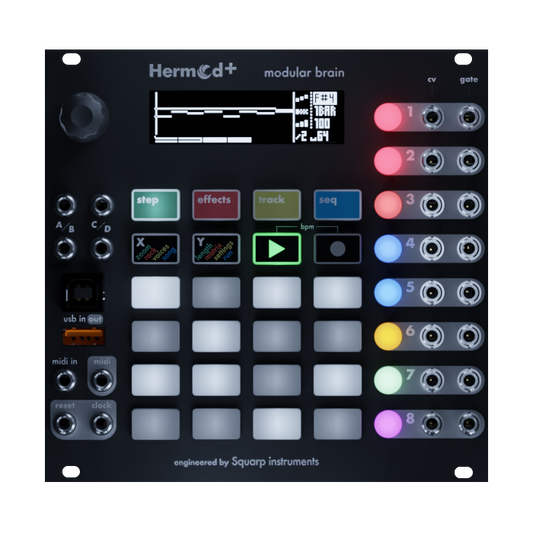
Task: Click the midi output jack
Action: tap(102, 380)
